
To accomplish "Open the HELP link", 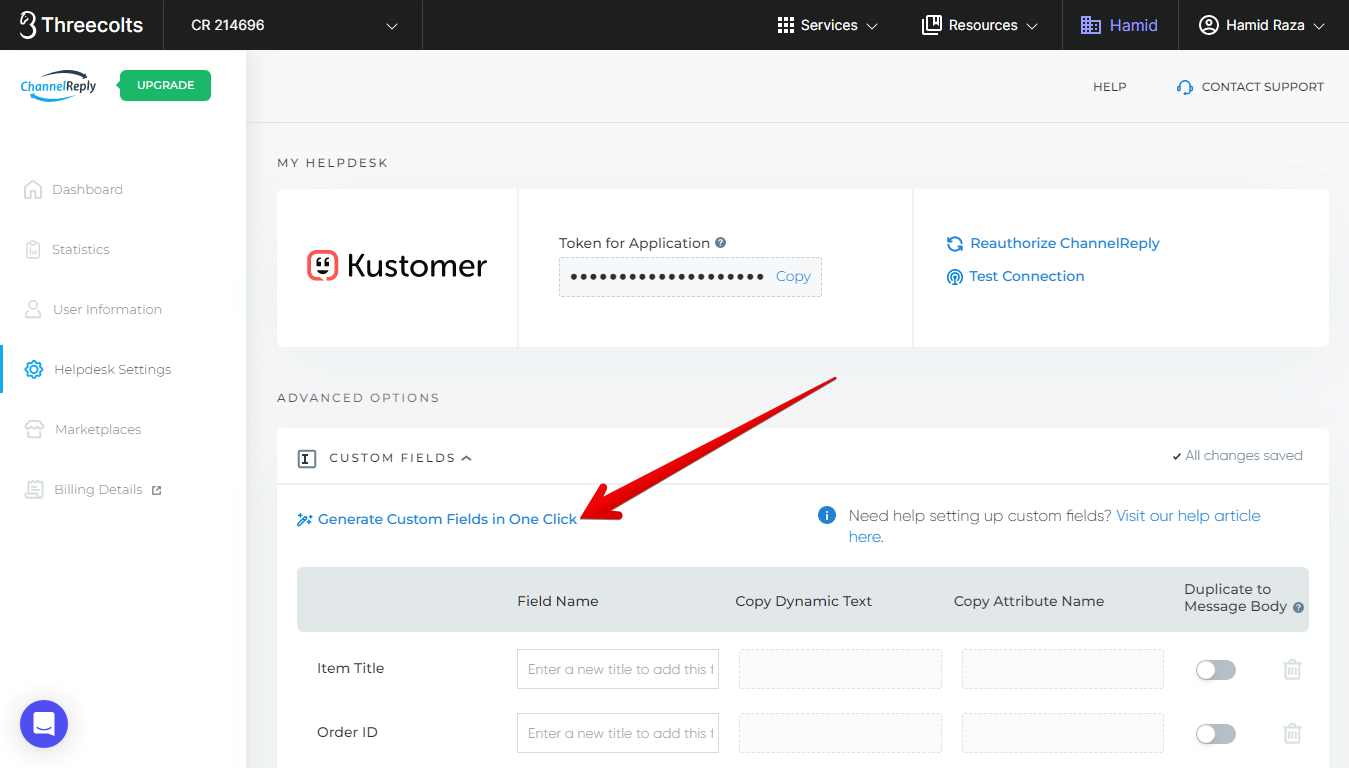I will [x=1109, y=87].
